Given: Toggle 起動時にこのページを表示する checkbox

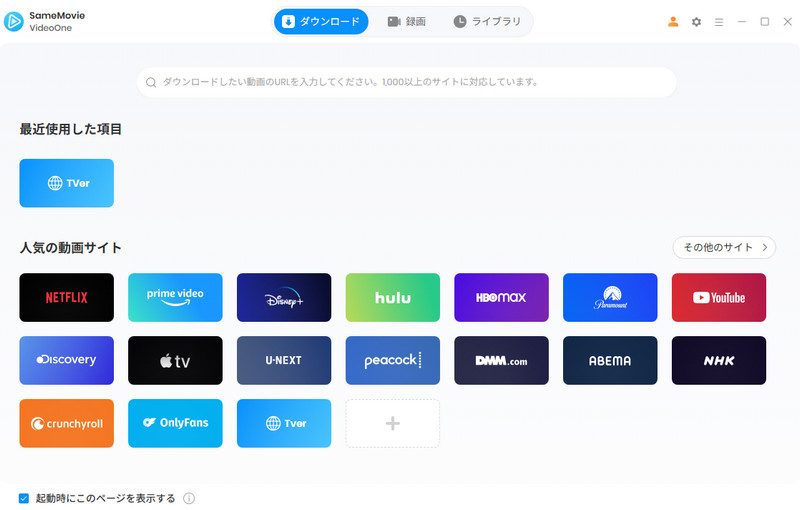Looking at the screenshot, I should point(24,498).
